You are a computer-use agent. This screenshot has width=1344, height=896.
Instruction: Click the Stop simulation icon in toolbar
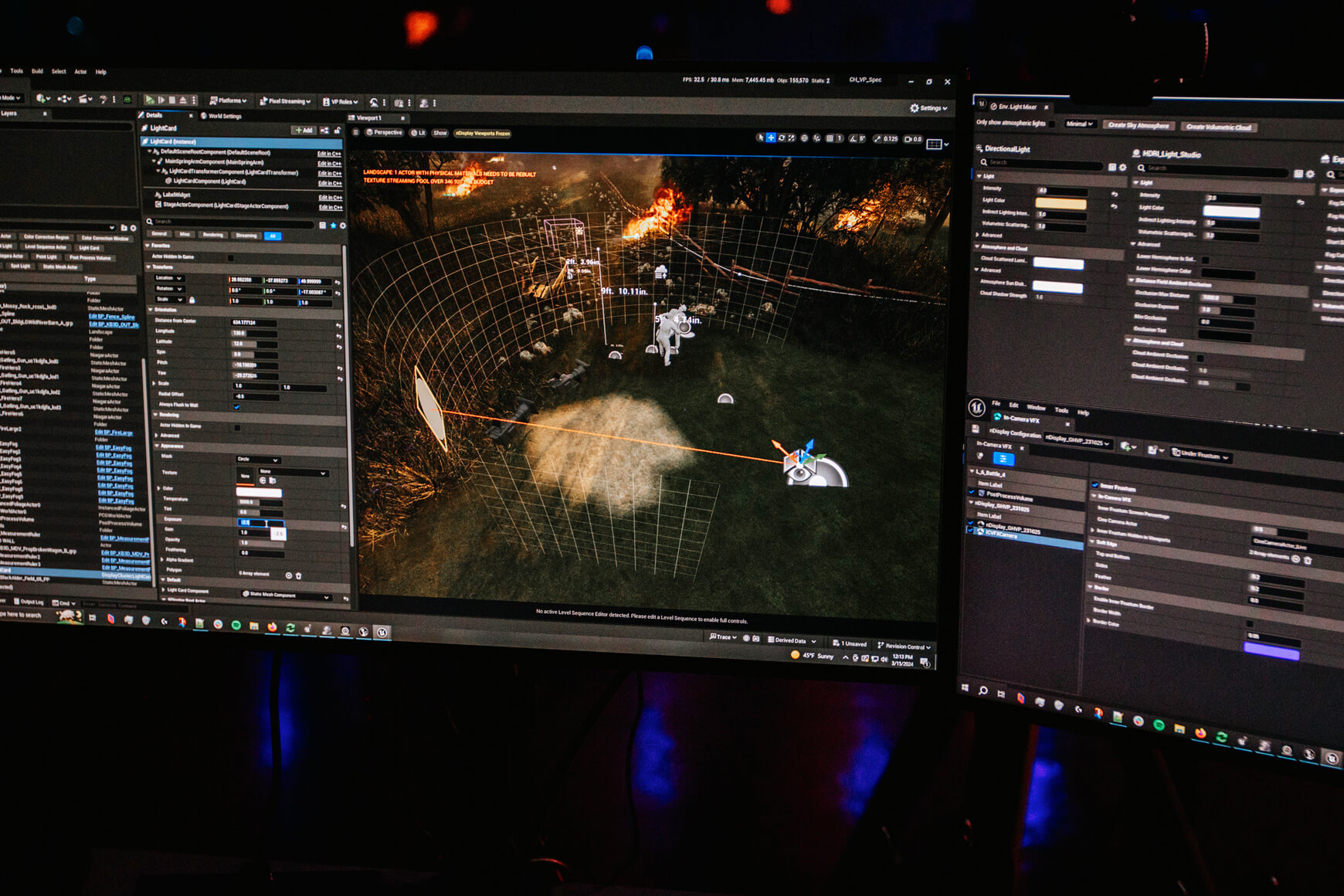(172, 100)
